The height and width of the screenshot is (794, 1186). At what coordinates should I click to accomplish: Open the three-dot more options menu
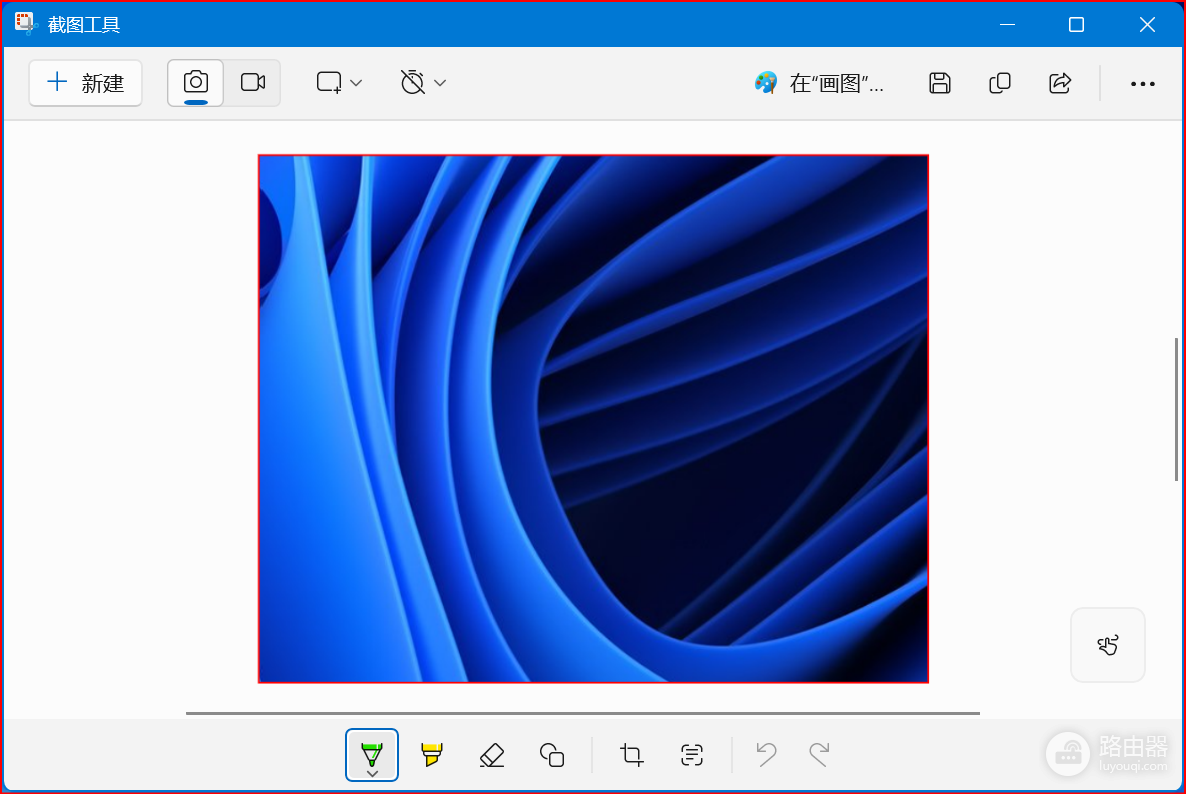click(1142, 83)
